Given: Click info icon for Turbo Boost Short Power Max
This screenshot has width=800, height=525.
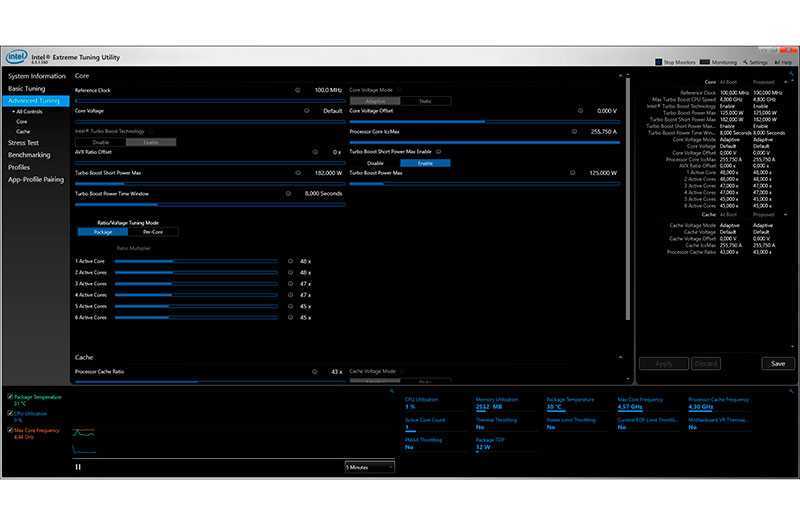Looking at the screenshot, I should coord(298,173).
